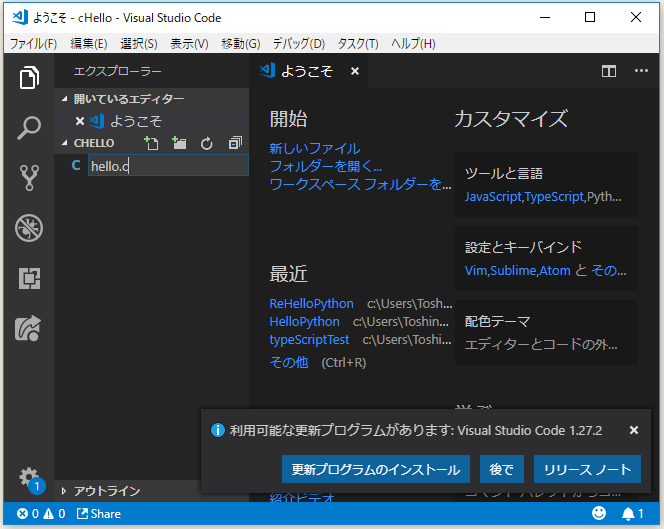Click Share in the status bar
Screen dimensions: 664x529
99,514
